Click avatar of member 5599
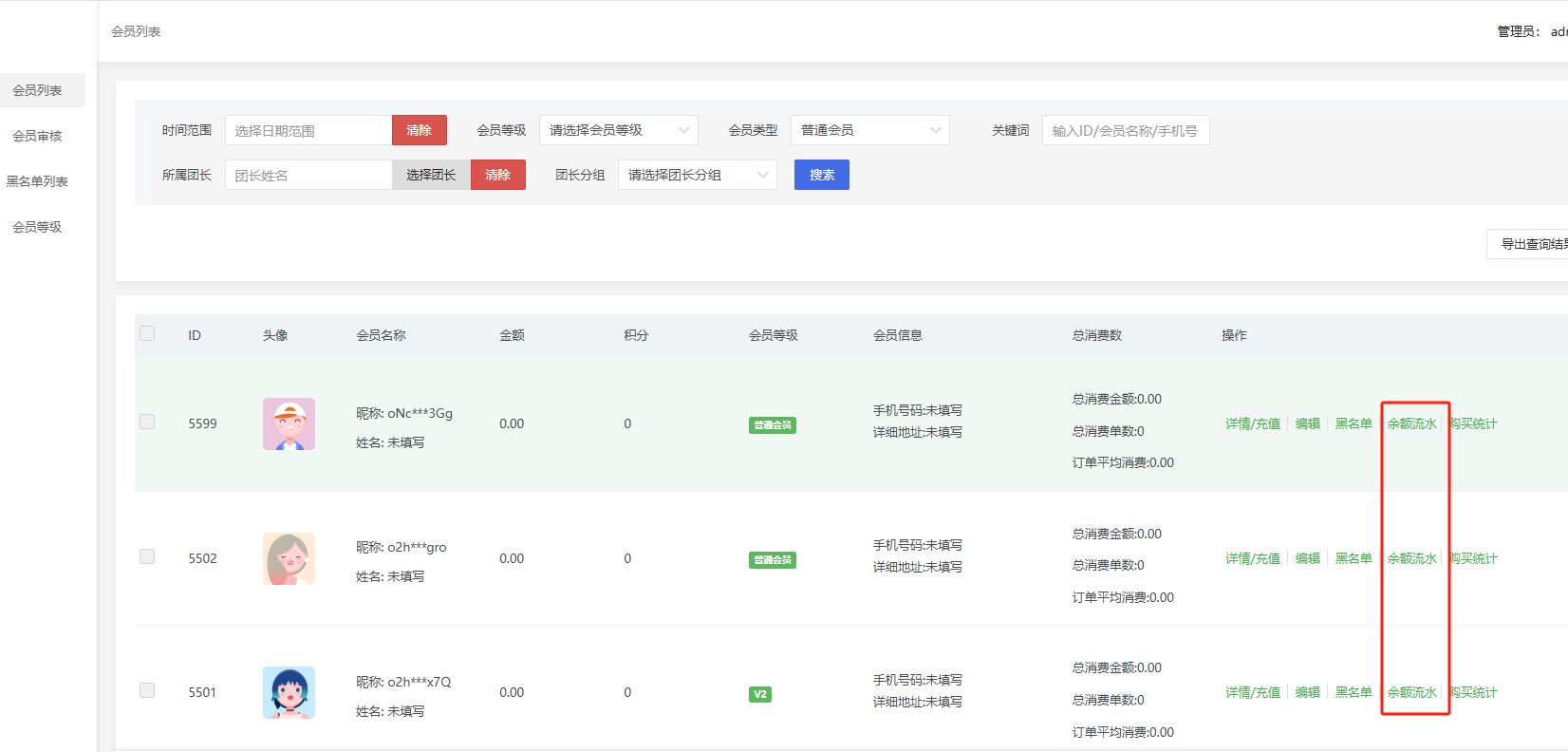 click(x=289, y=423)
